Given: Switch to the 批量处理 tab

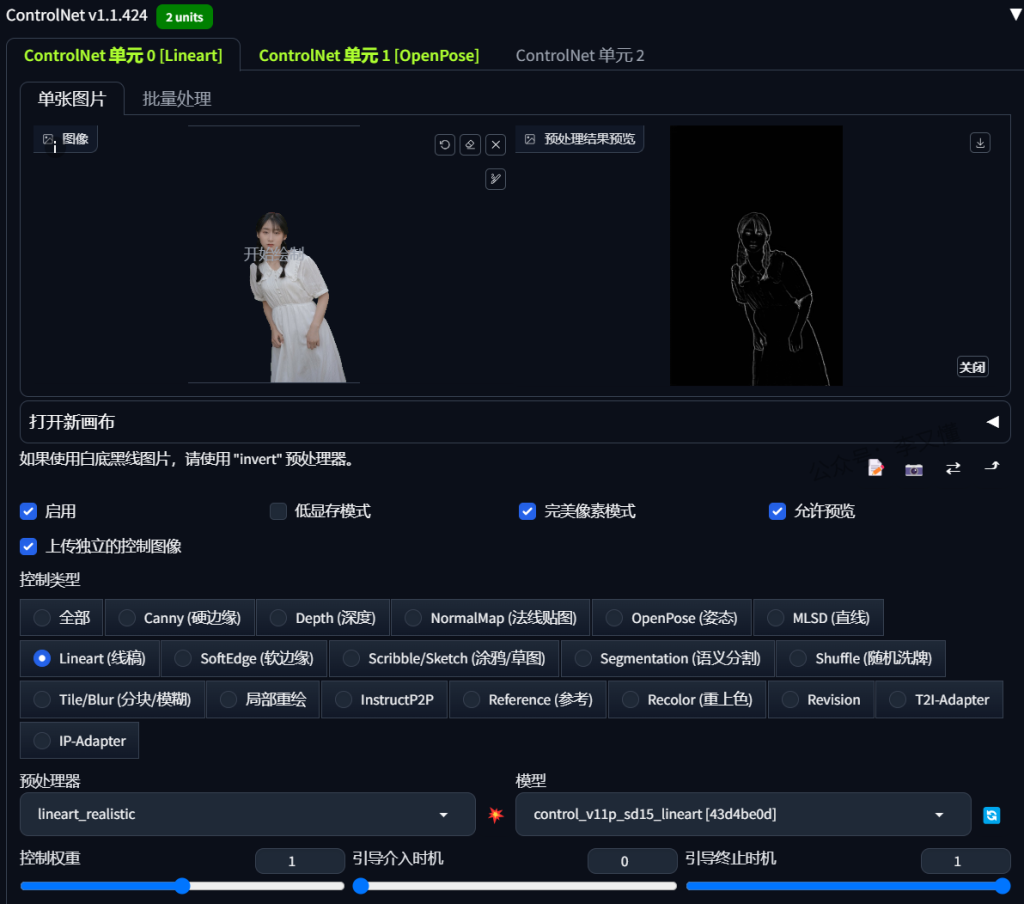Looking at the screenshot, I should [x=177, y=99].
